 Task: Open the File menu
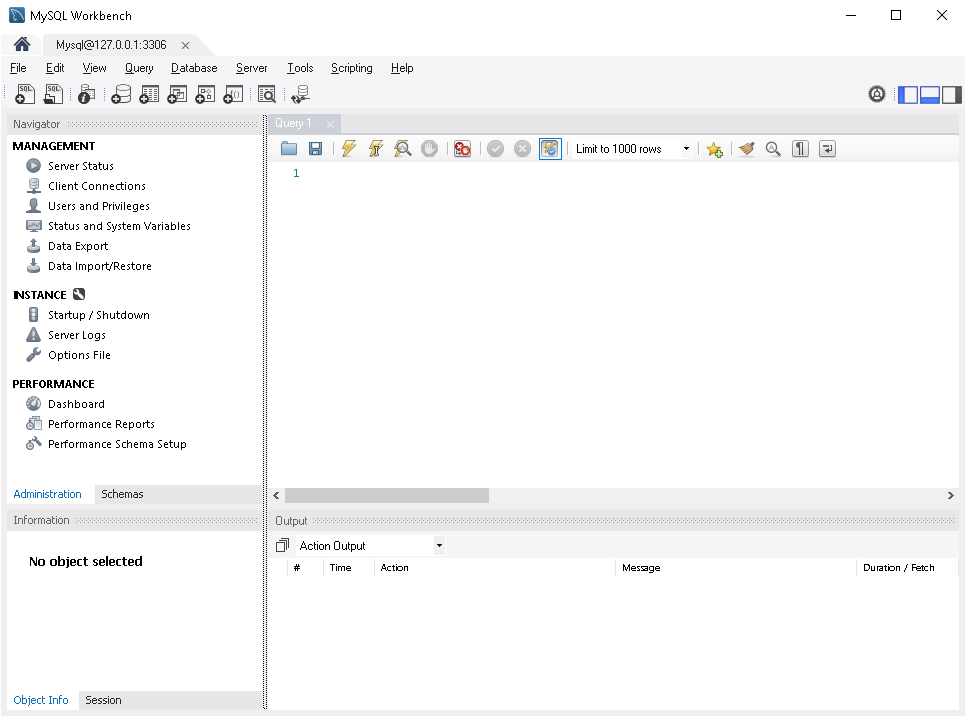click(x=18, y=68)
